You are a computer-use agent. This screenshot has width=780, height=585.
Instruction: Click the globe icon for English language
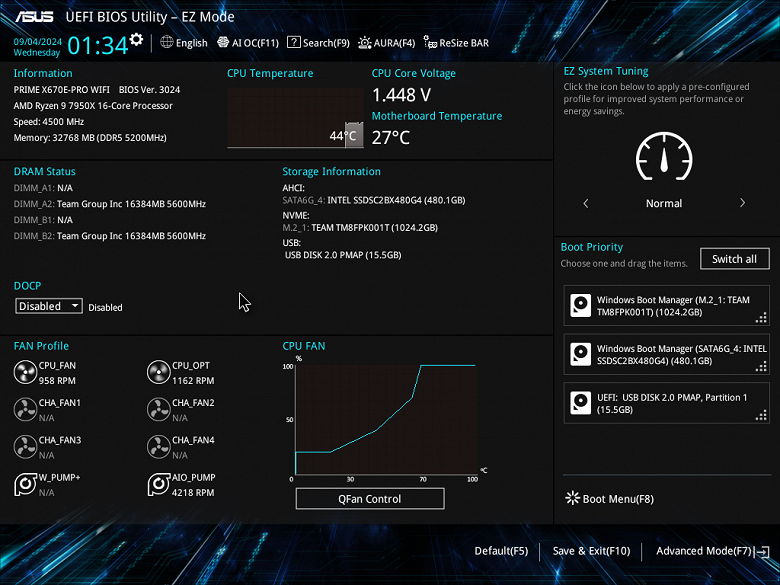pos(167,42)
